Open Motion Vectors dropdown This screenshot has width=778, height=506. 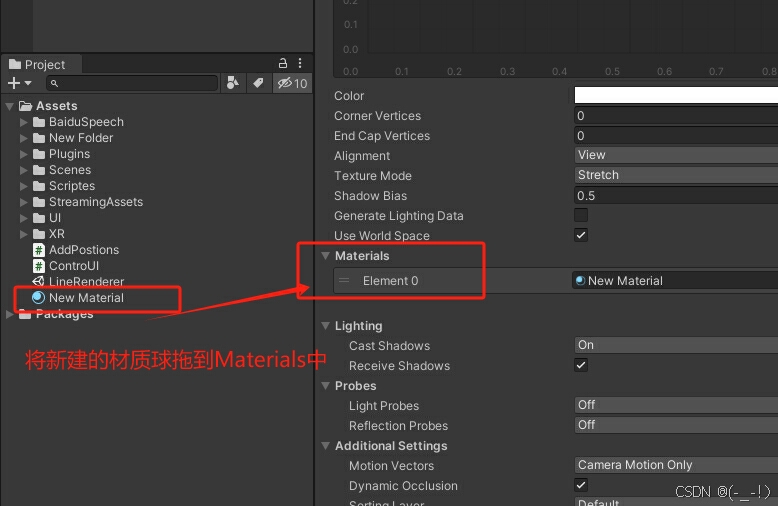coord(676,465)
